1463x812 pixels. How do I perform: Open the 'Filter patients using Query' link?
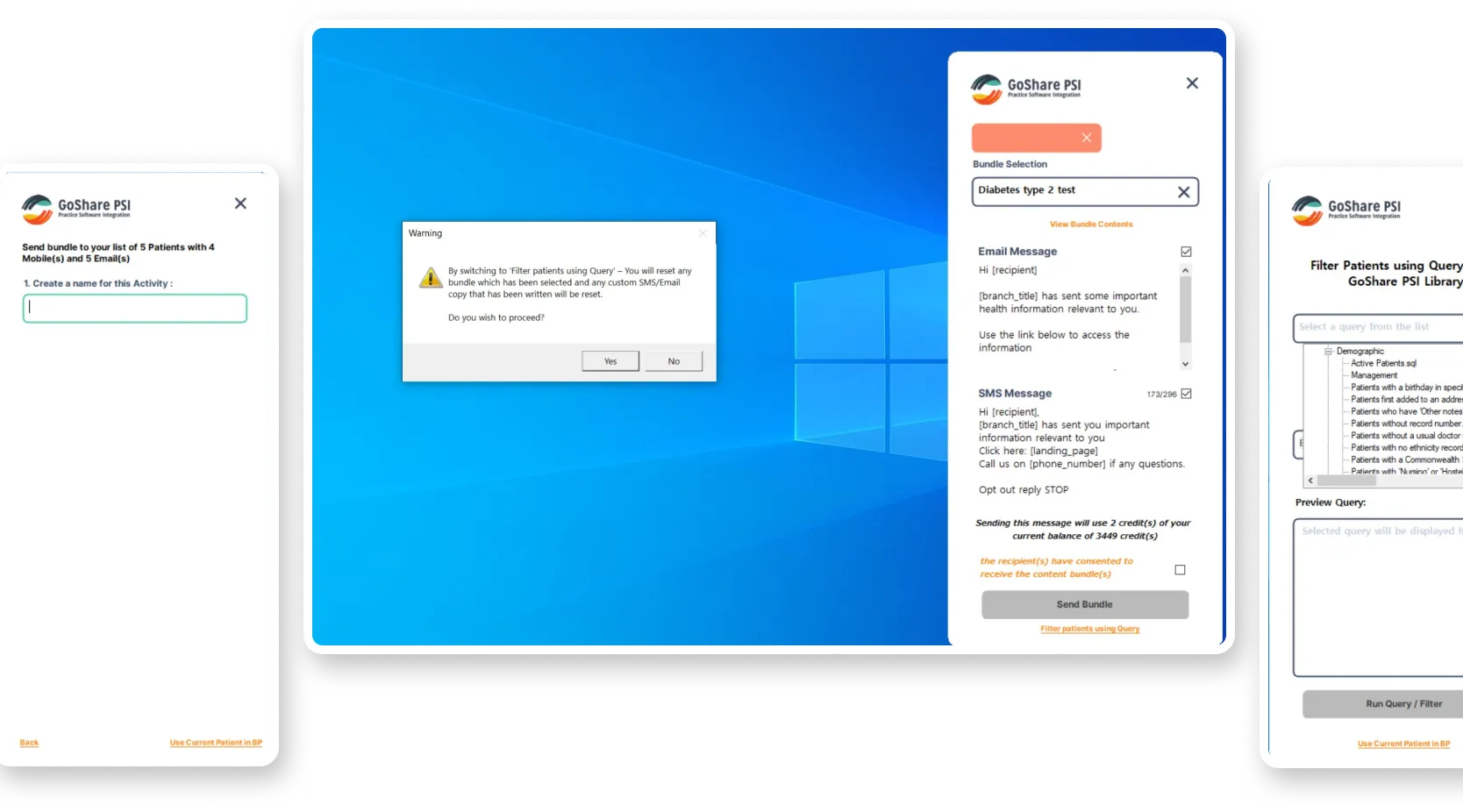coord(1089,629)
